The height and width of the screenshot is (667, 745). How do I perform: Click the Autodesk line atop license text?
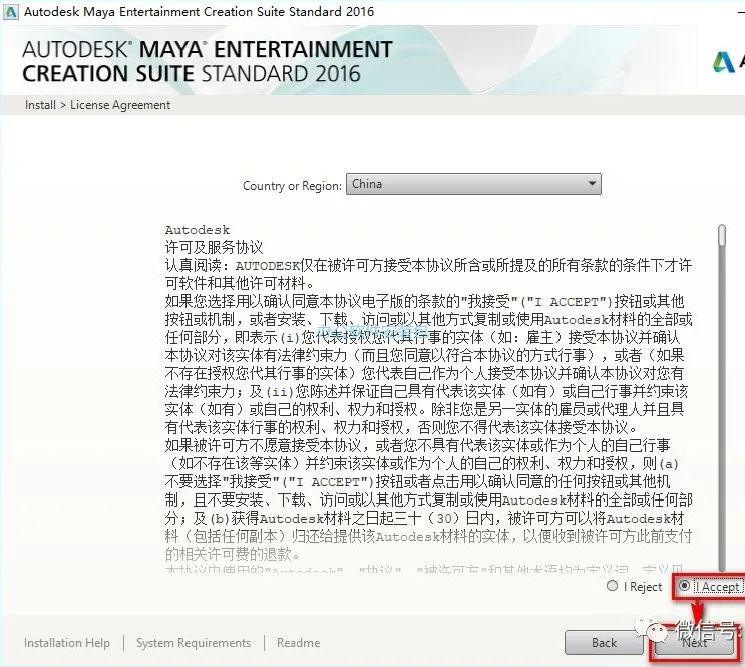tap(197, 230)
